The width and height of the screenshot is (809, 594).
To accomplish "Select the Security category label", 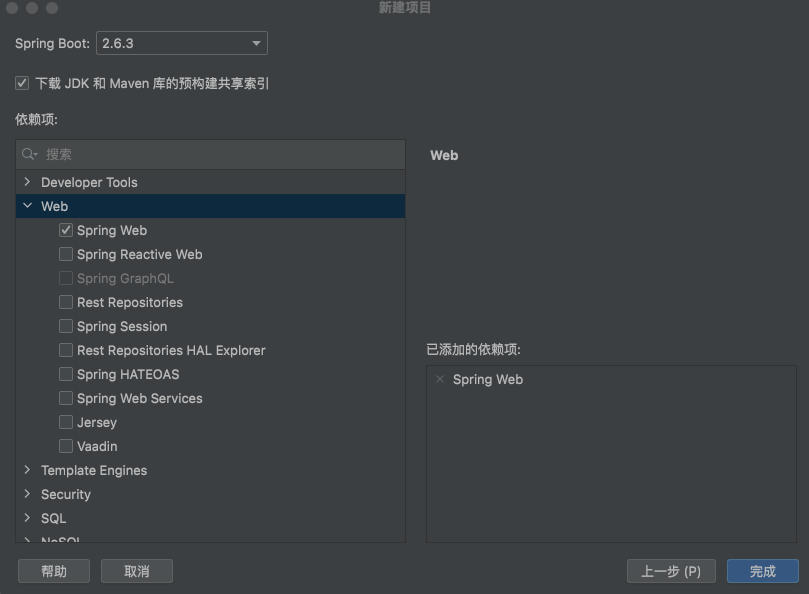I will click(66, 494).
